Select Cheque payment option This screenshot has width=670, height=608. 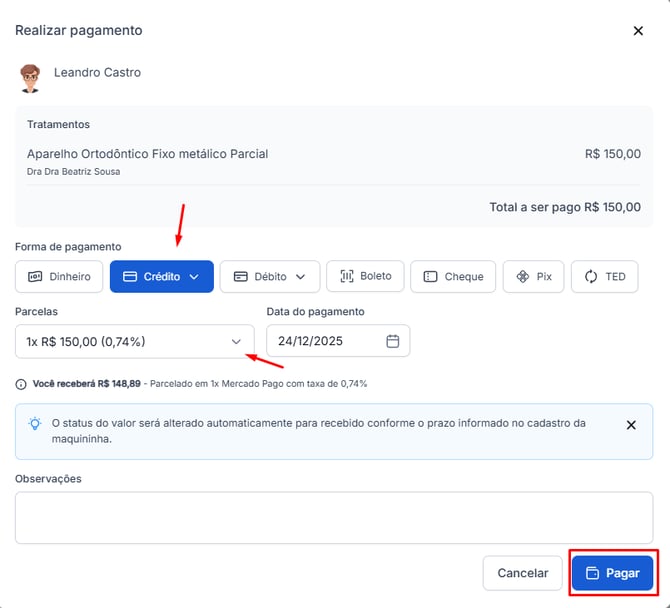click(x=453, y=277)
